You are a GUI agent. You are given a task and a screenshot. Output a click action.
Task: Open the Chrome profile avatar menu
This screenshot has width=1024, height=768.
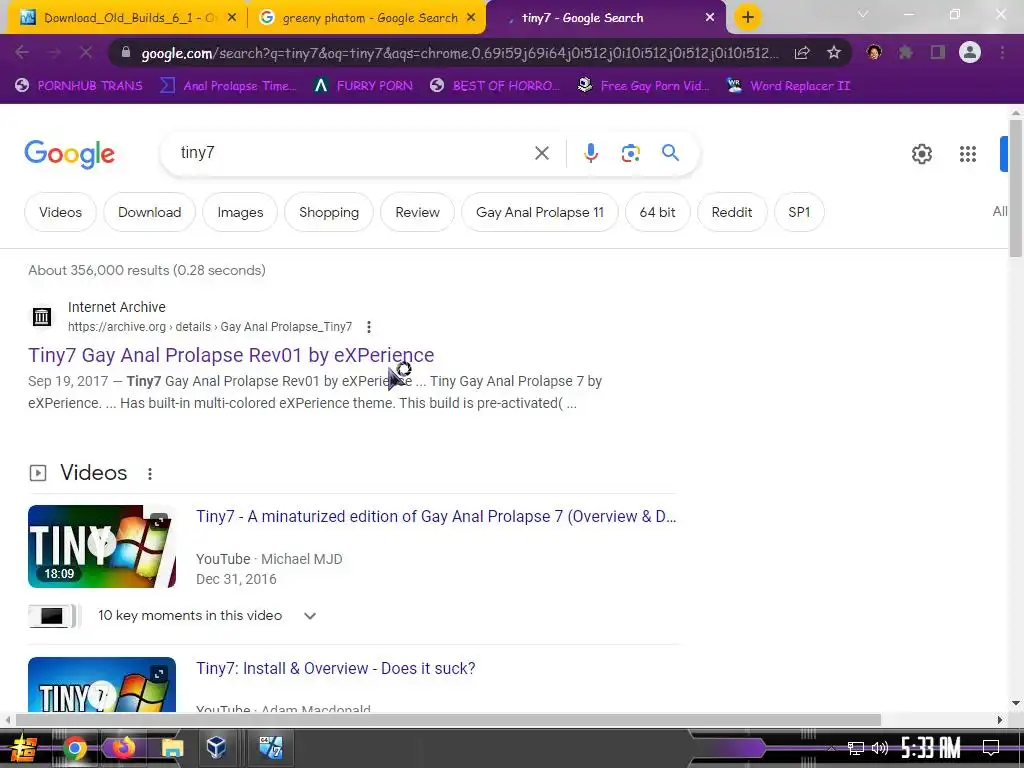click(970, 52)
